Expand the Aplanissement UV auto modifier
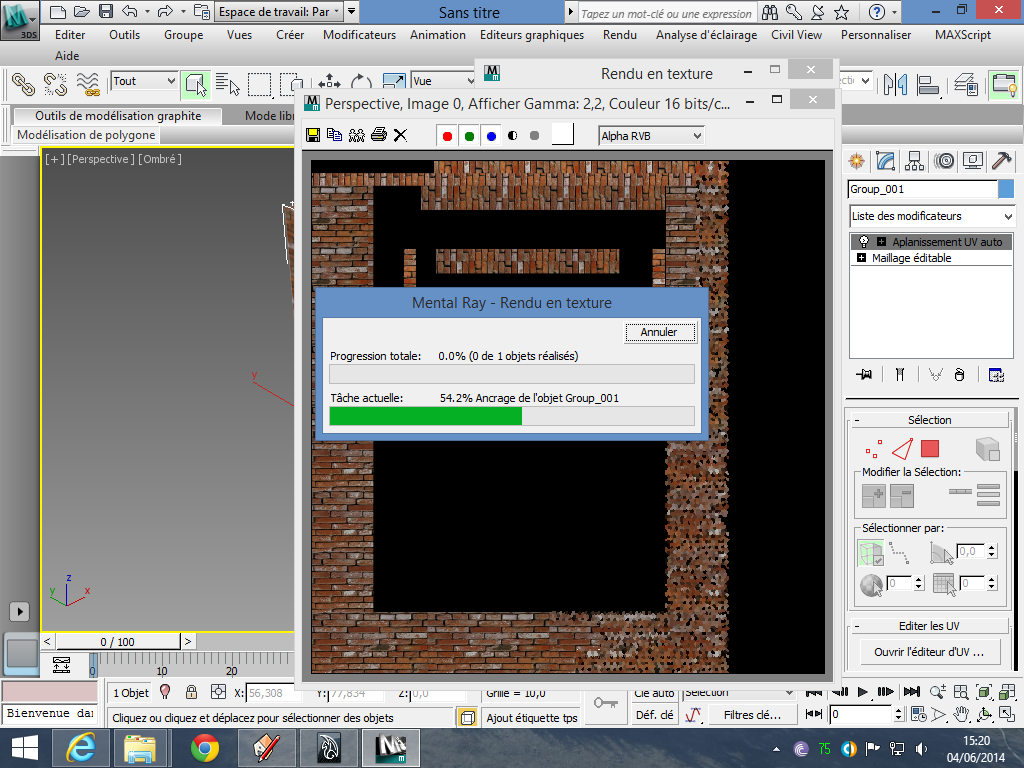This screenshot has height=768, width=1024. [881, 242]
